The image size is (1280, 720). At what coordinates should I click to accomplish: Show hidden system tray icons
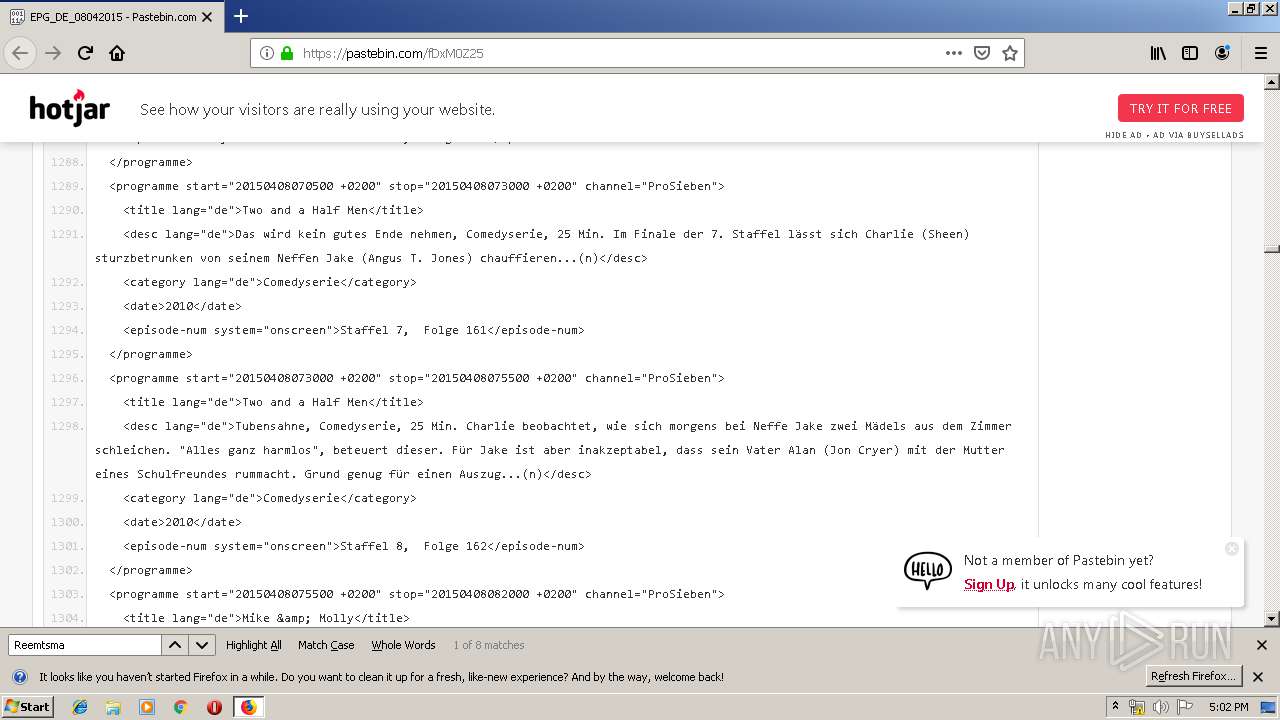point(1115,707)
